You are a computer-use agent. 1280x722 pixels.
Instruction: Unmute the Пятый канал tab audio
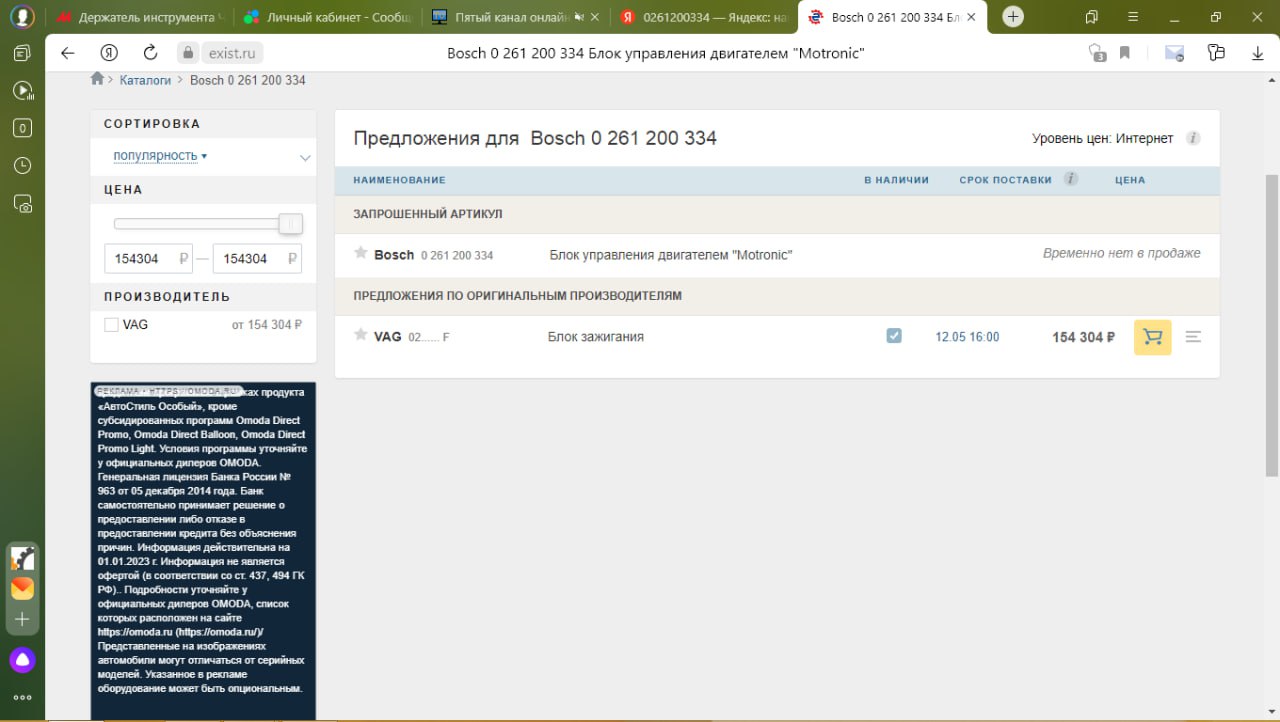(x=579, y=17)
